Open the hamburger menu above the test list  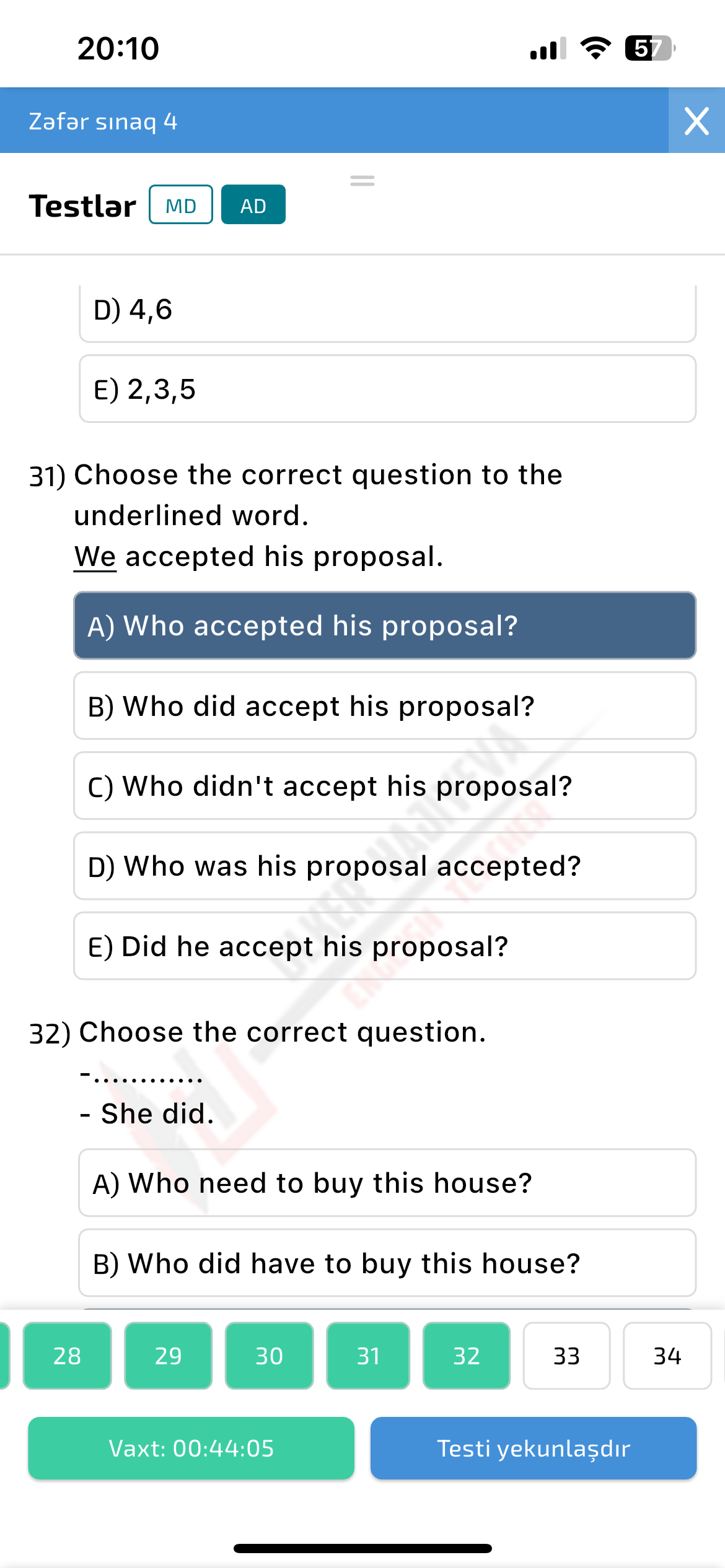point(362,180)
